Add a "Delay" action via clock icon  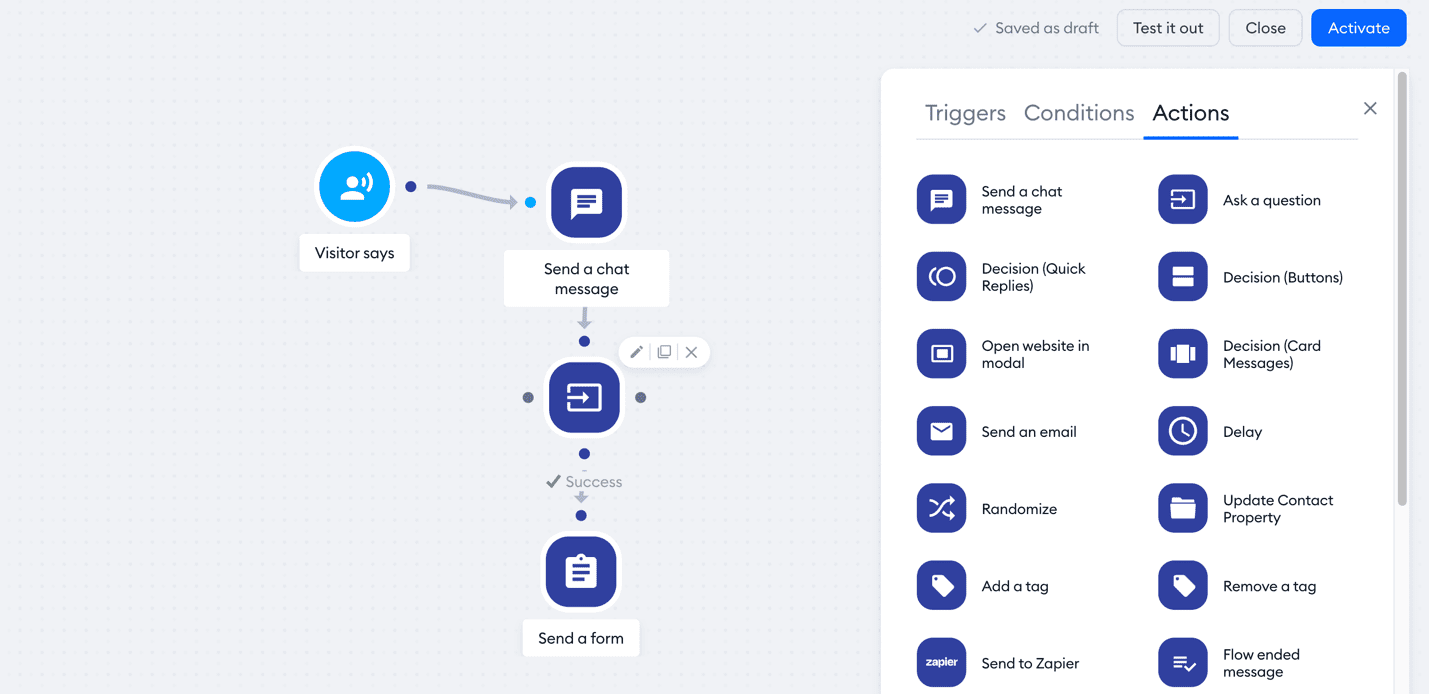(x=1182, y=431)
